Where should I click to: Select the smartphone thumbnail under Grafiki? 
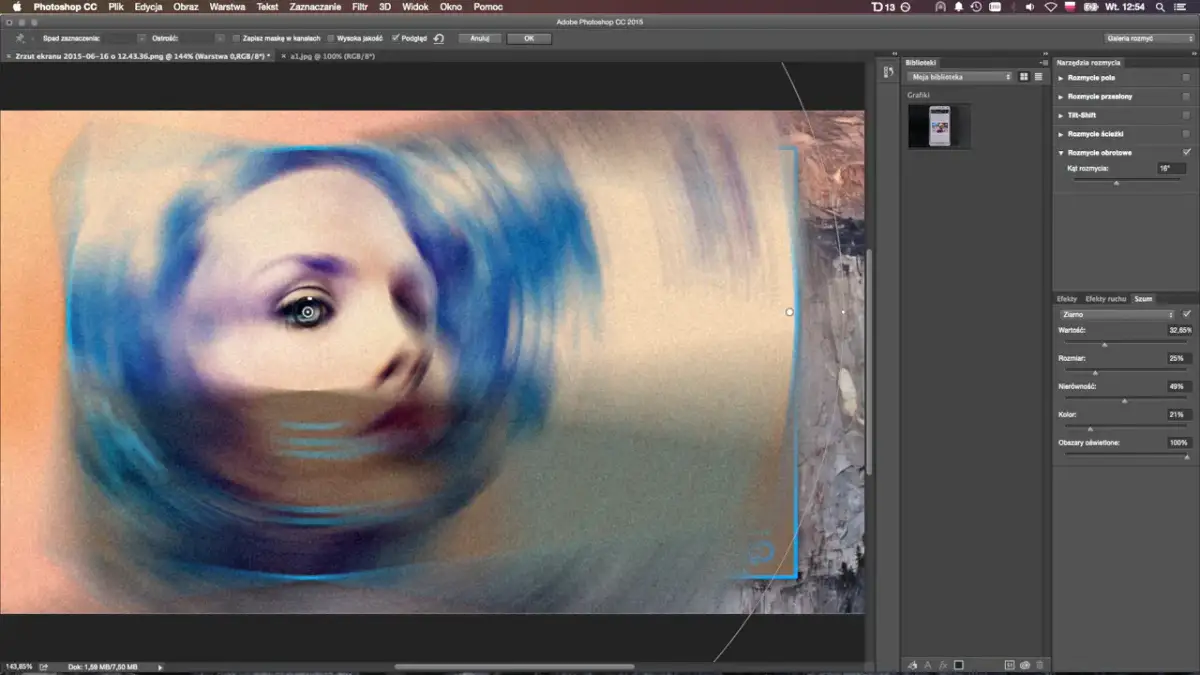(x=939, y=125)
